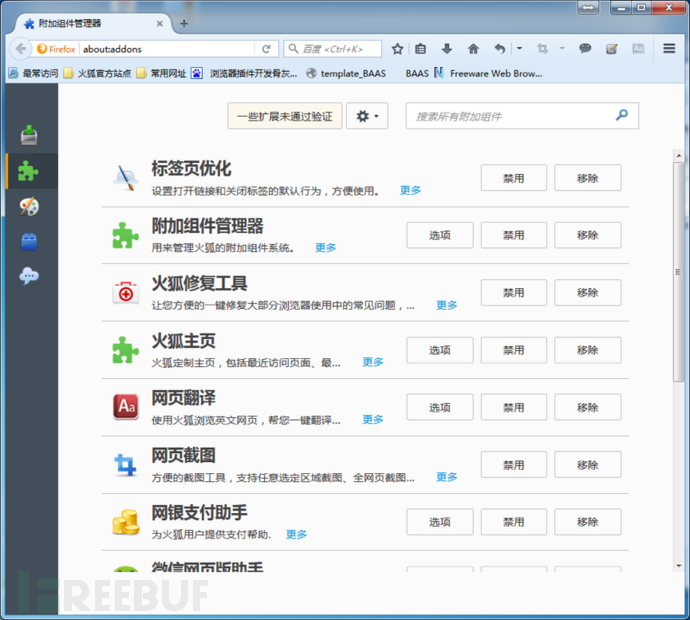Screen dimensions: 690x620
Task: Click the 火狐修复工具 first-aid kit icon
Action: [126, 293]
